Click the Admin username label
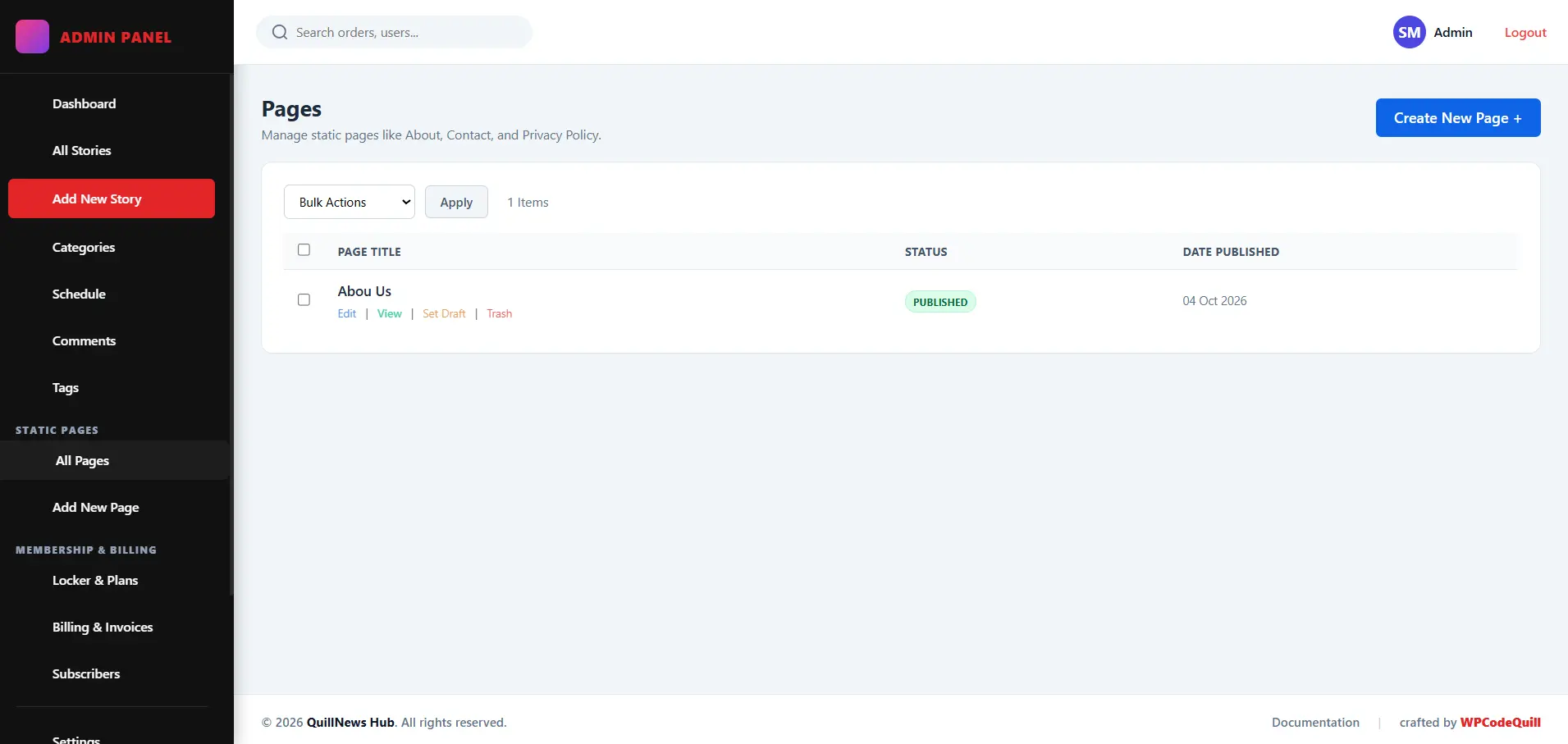 pos(1453,32)
